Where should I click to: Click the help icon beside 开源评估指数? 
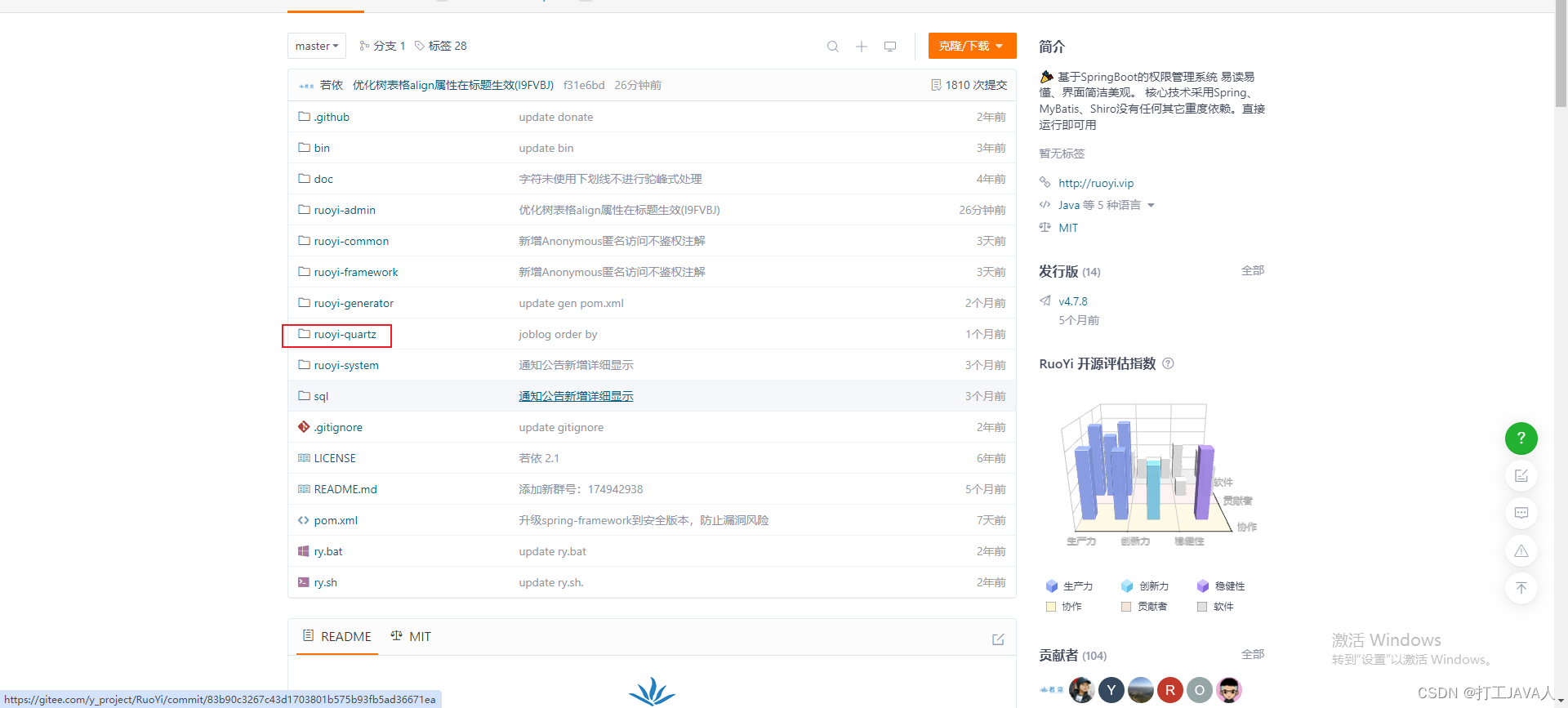(1168, 363)
